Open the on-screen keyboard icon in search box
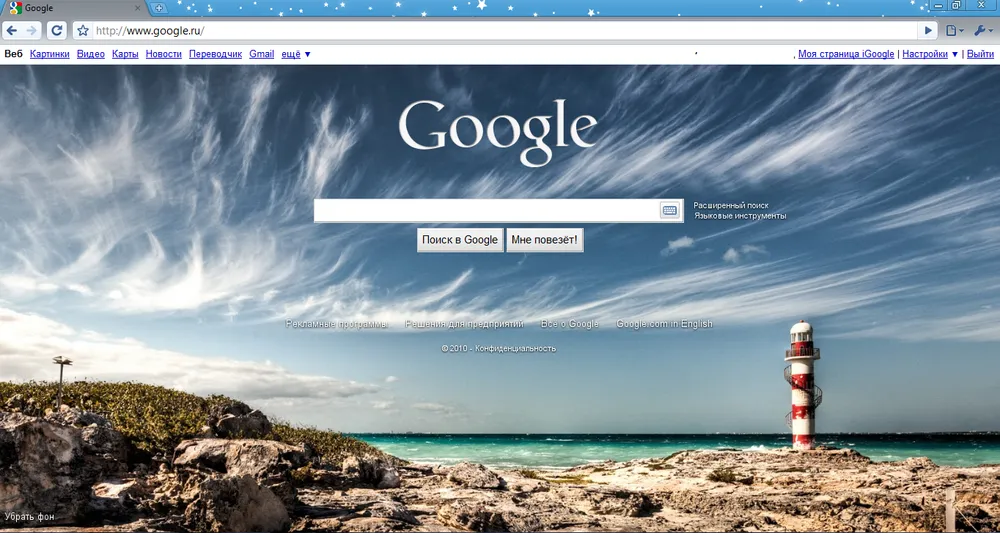Image resolution: width=1000 pixels, height=533 pixels. click(x=669, y=210)
